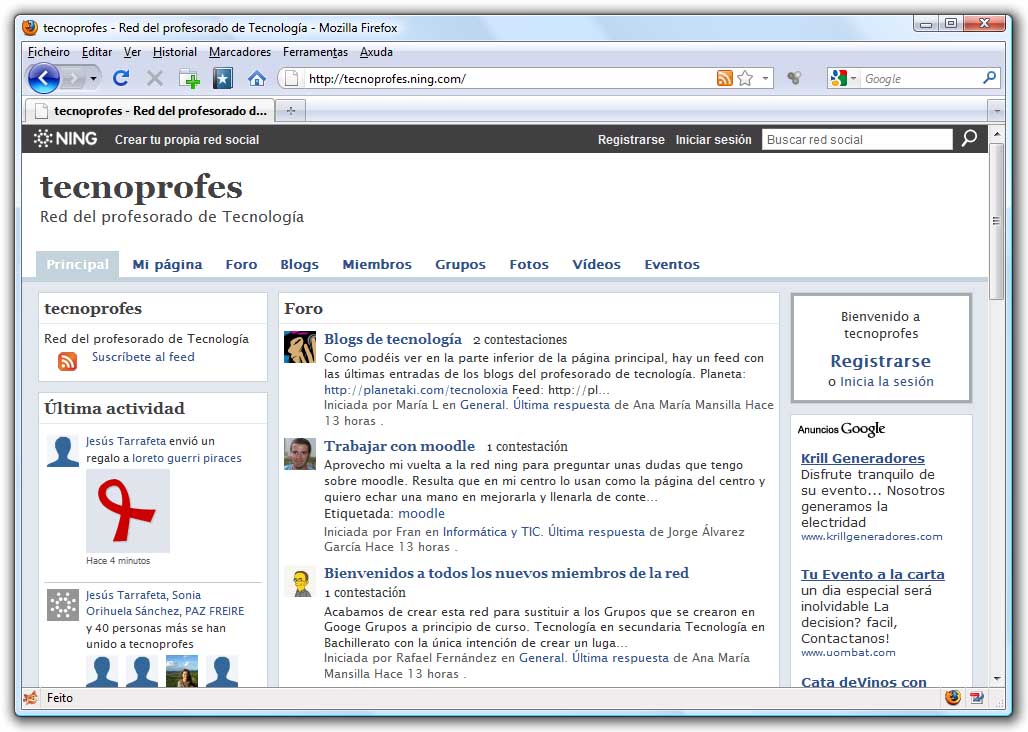
Task: Click Crear tu propia red social
Action: (x=187, y=140)
